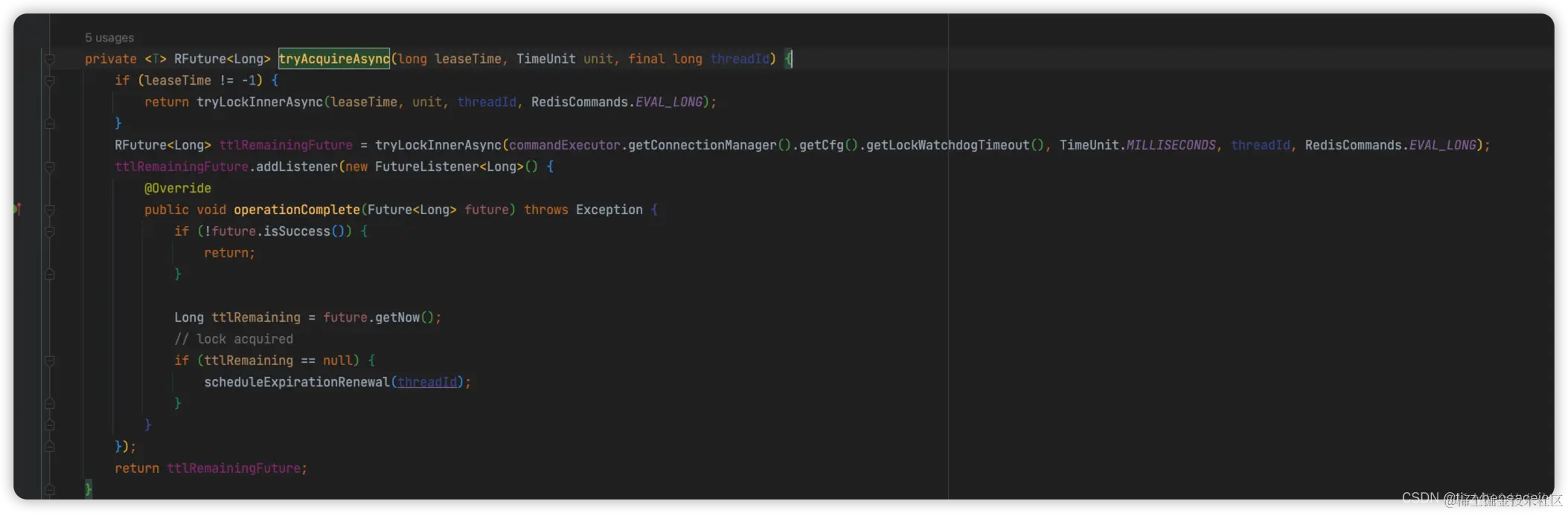Viewport: 1568px width, 513px height.
Task: Collapse the 'if (!future.isSuccess())' block
Action: tap(50, 231)
